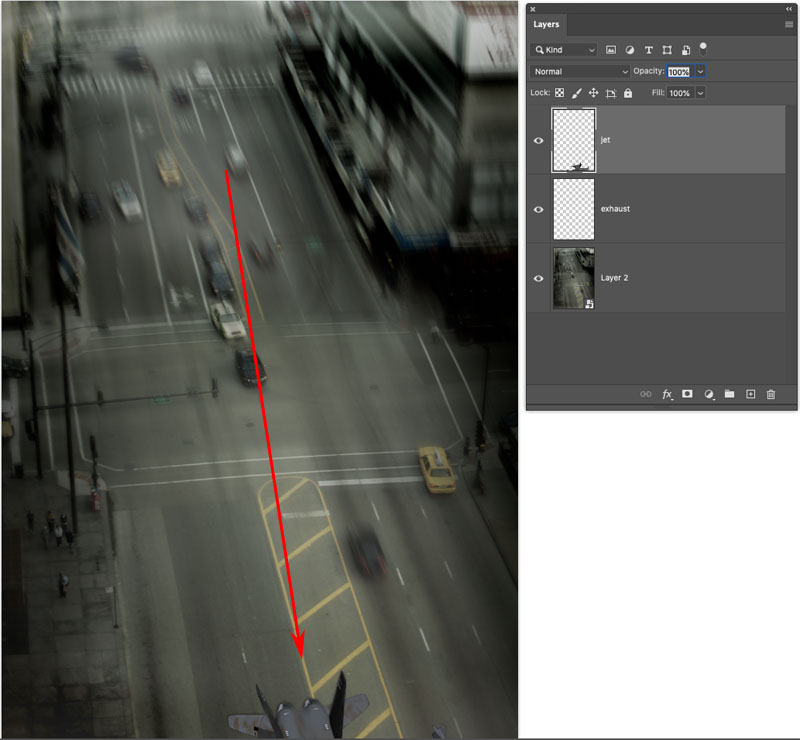Hide the jet layer
Image resolution: width=800 pixels, height=740 pixels.
[x=539, y=141]
